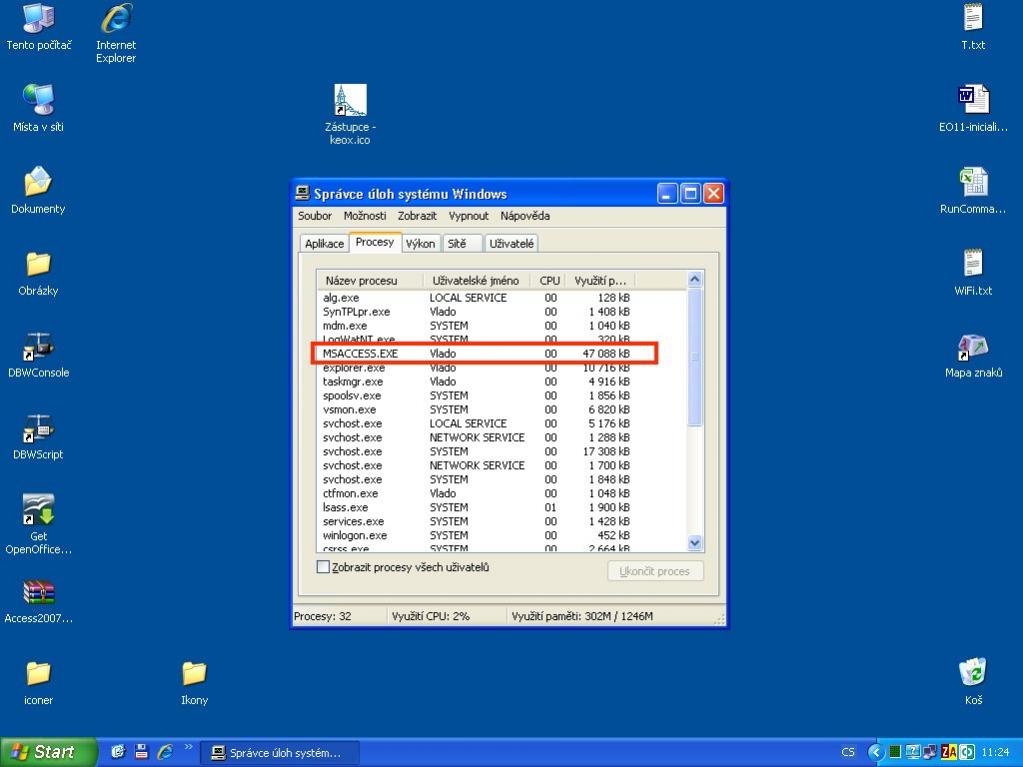Open the Možnosti menu

[364, 216]
